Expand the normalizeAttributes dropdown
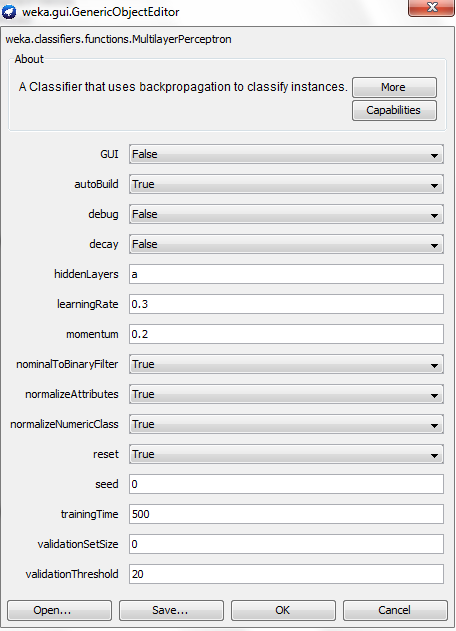Viewport: 456px width, 631px height. coord(286,394)
